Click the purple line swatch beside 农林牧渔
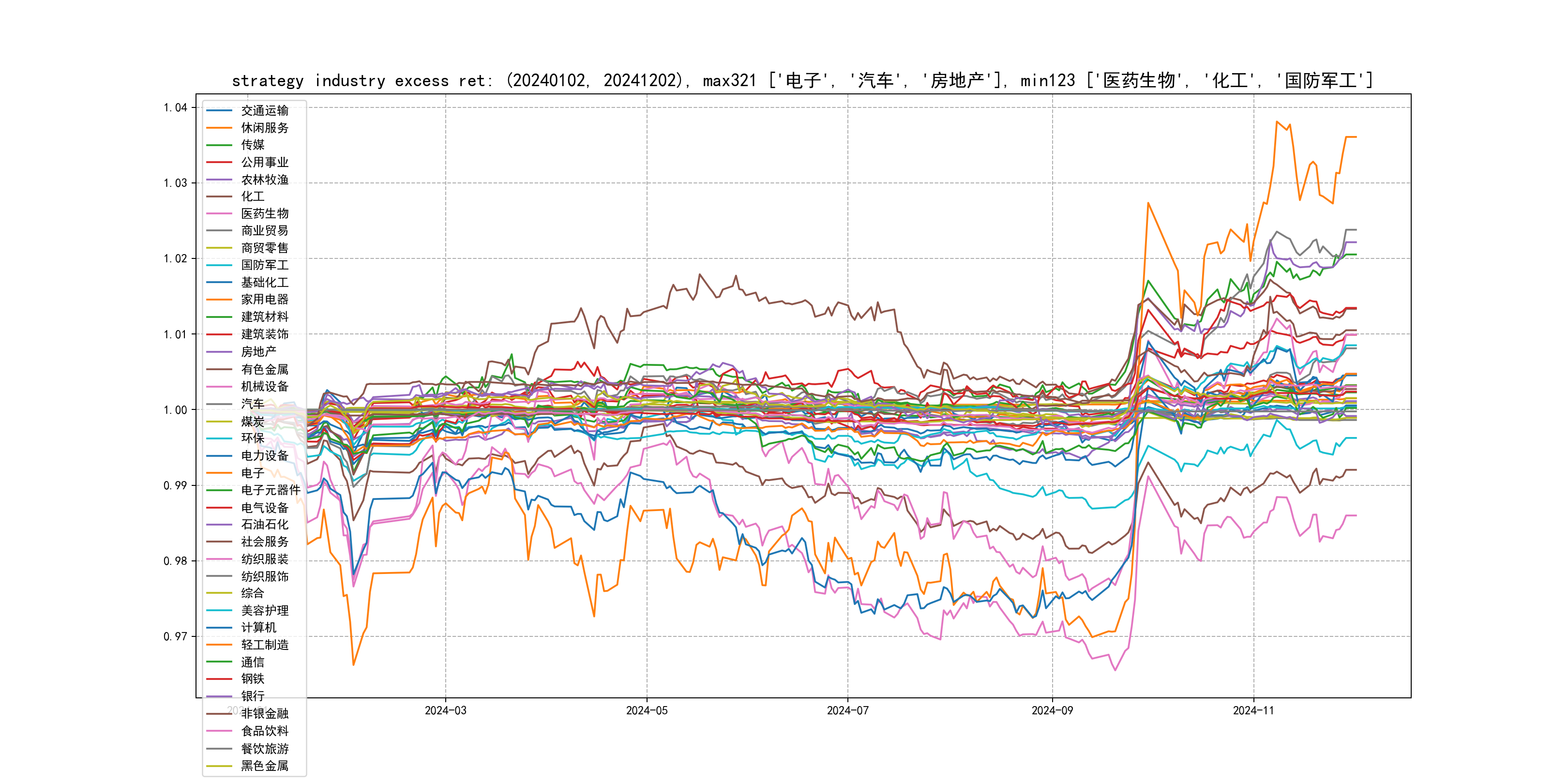Viewport: 1568px width, 784px height. click(x=219, y=180)
